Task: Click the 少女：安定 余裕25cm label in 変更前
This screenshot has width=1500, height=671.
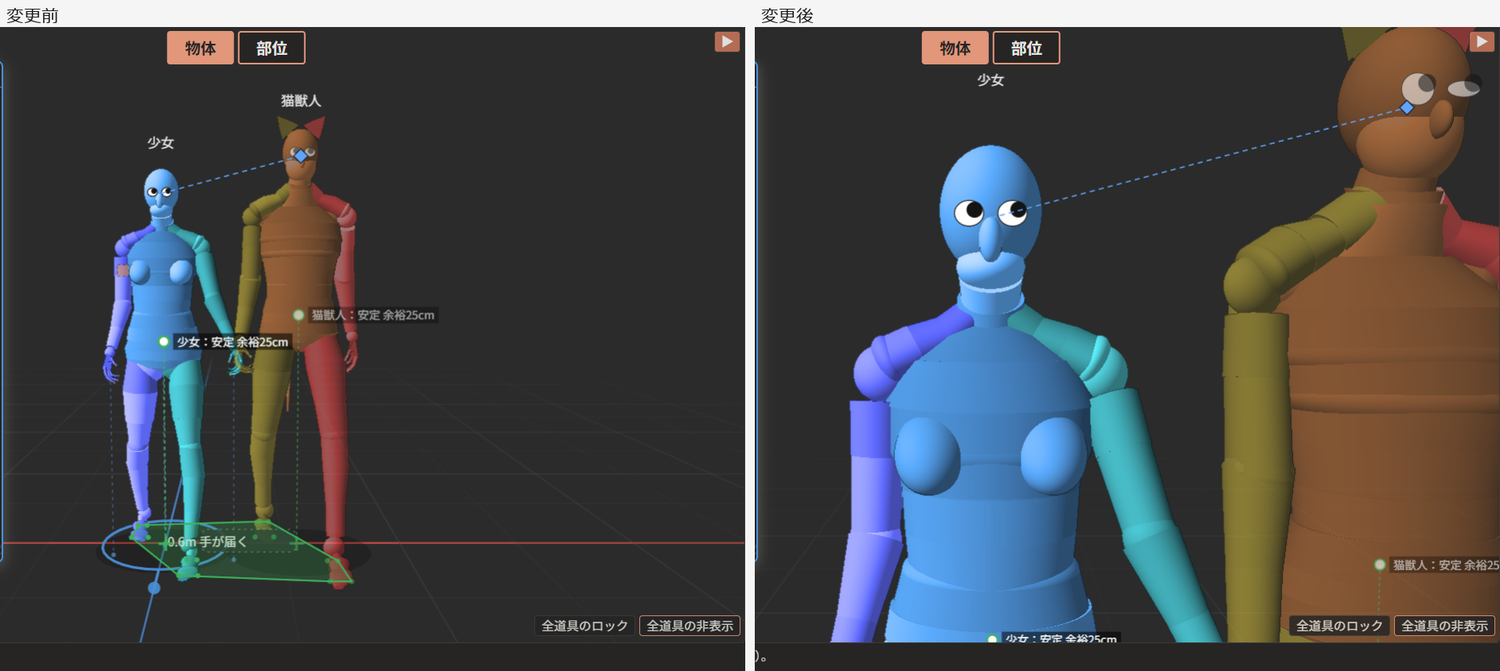Action: (233, 342)
